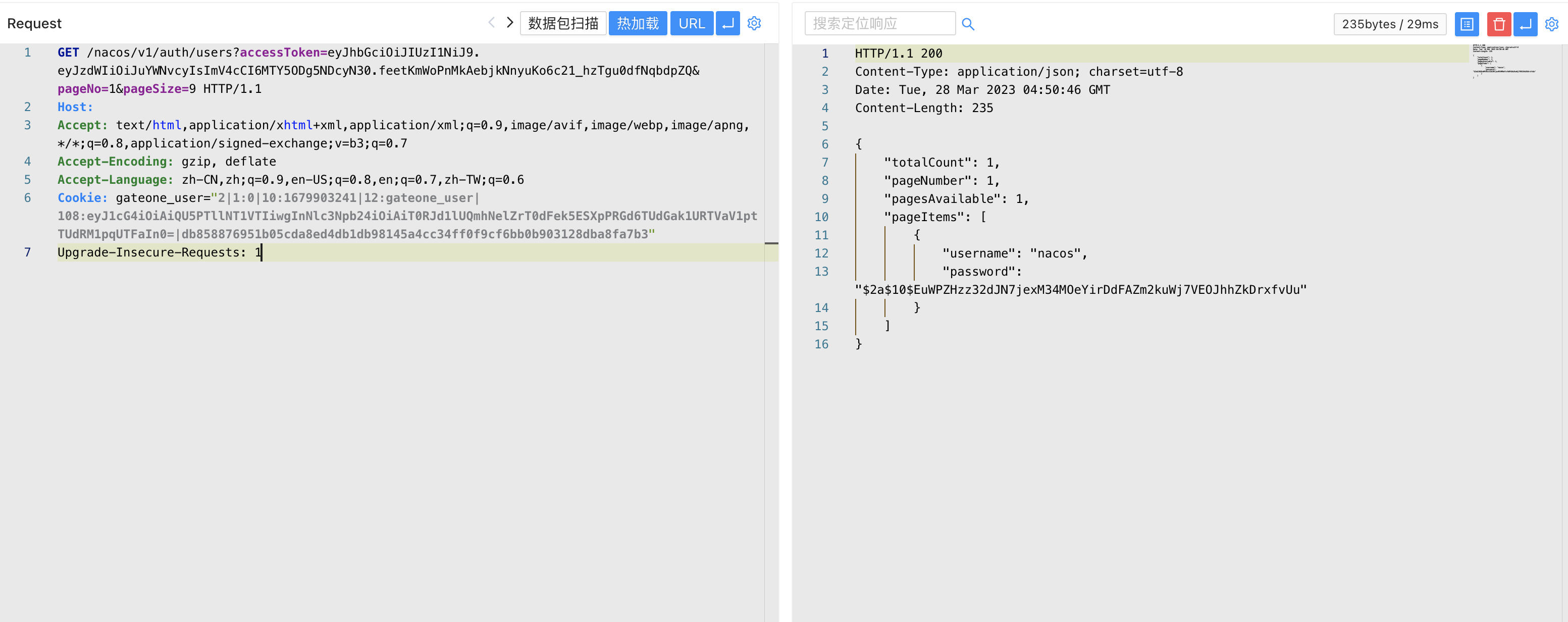This screenshot has width=1568, height=622.
Task: Click the previous request arrow
Action: (x=491, y=23)
